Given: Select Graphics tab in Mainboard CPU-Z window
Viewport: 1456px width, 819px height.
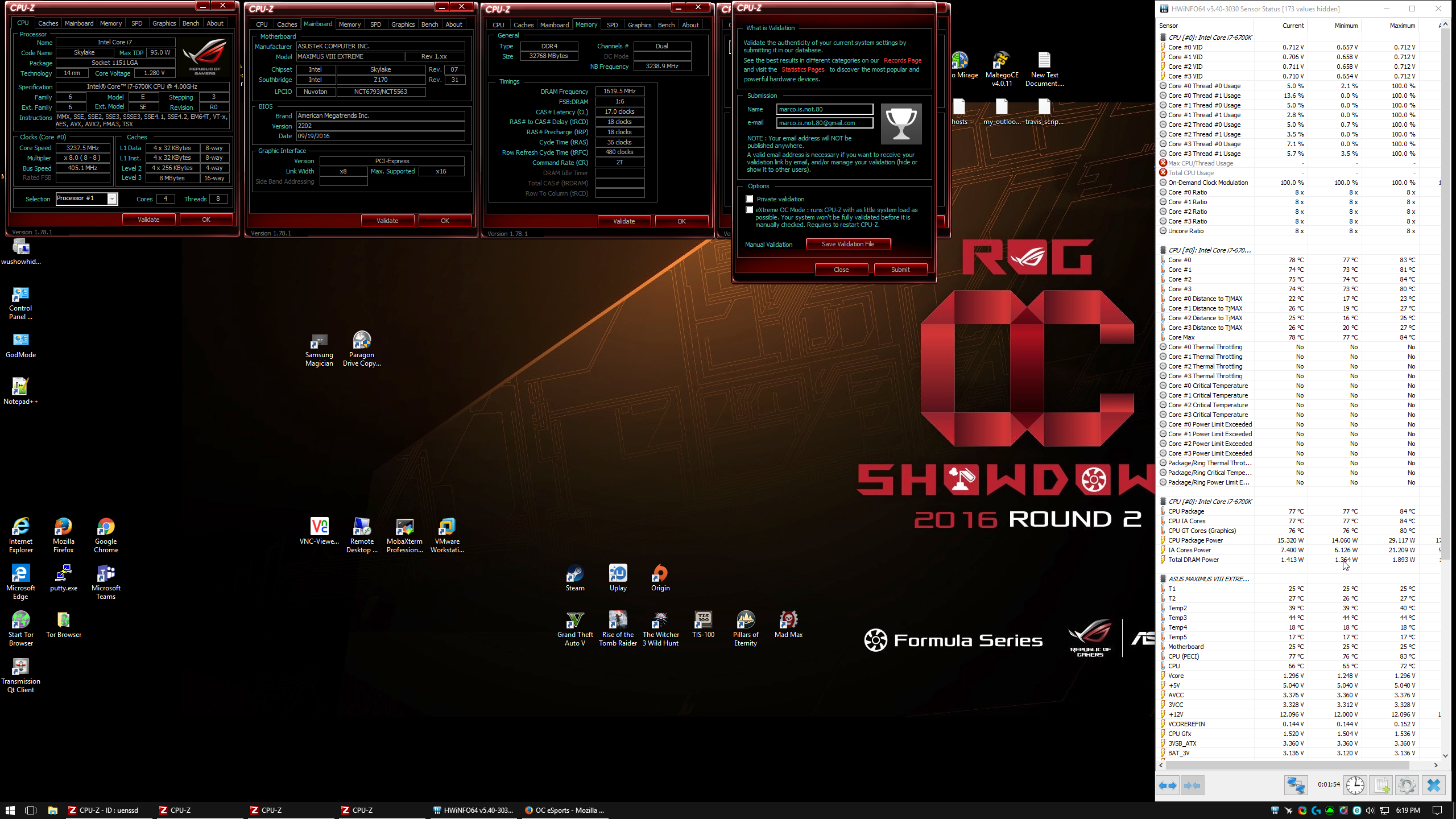Looking at the screenshot, I should click(x=403, y=24).
